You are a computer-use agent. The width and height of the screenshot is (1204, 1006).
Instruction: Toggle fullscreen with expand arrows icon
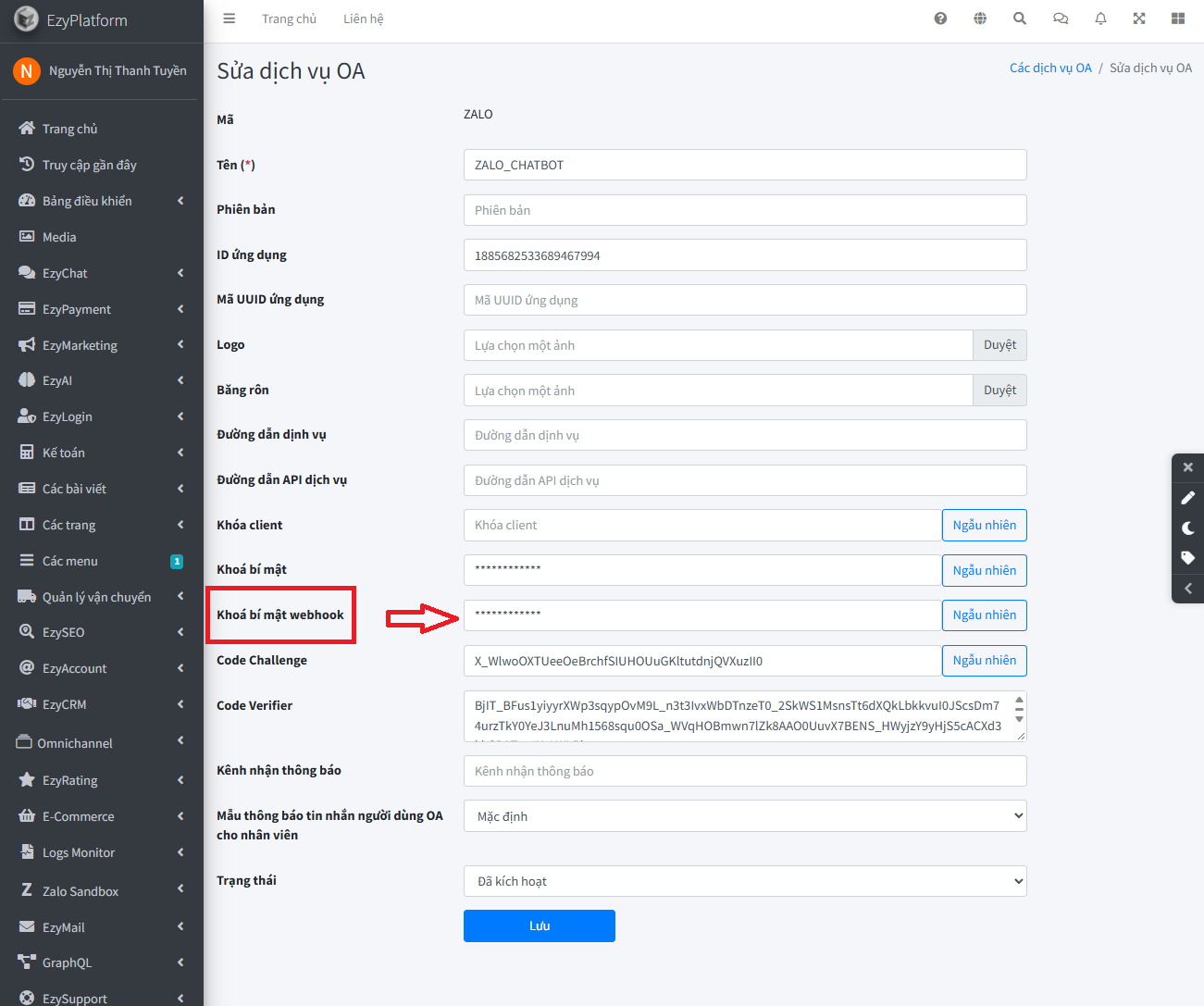point(1139,19)
